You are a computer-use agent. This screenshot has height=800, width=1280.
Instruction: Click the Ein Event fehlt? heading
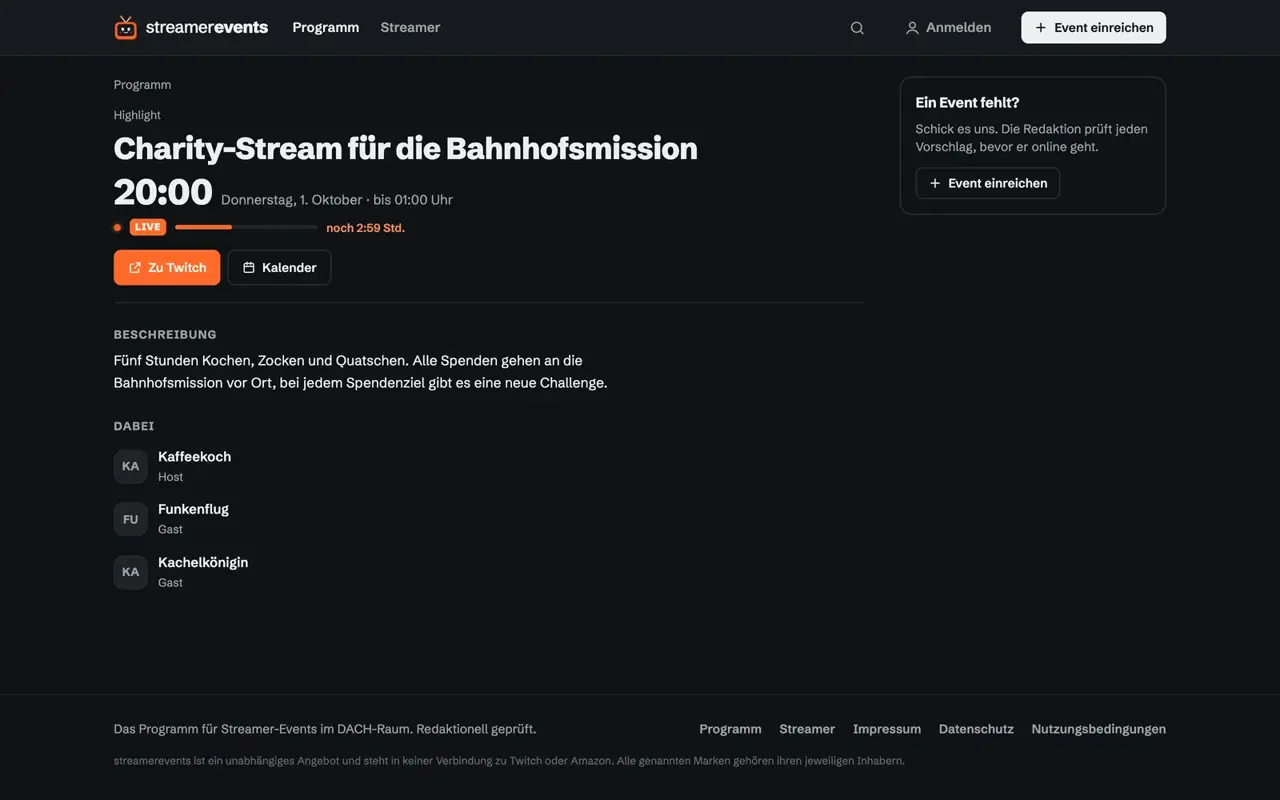coord(967,103)
